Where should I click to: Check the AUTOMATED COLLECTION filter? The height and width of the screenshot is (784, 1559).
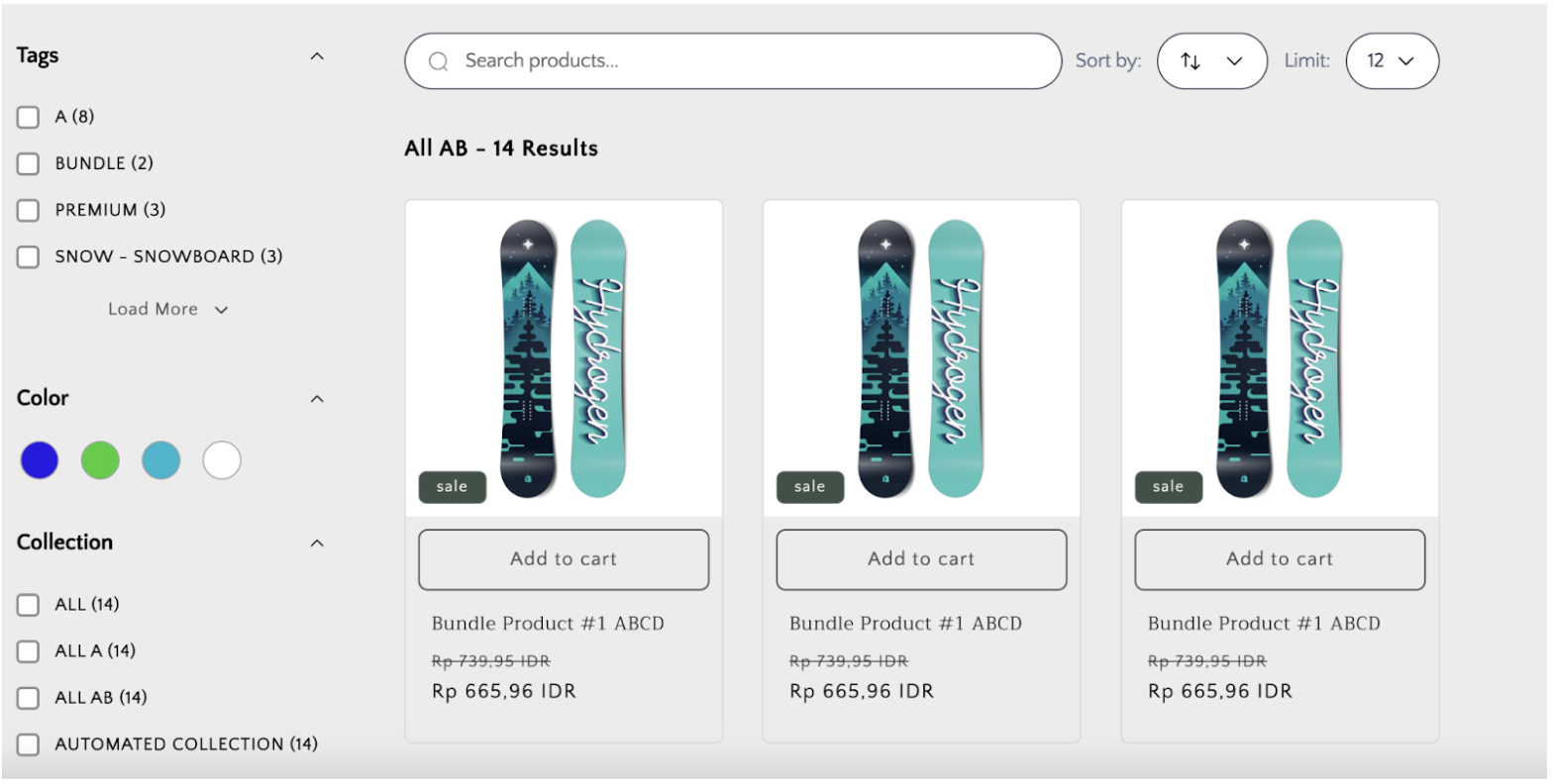point(28,744)
